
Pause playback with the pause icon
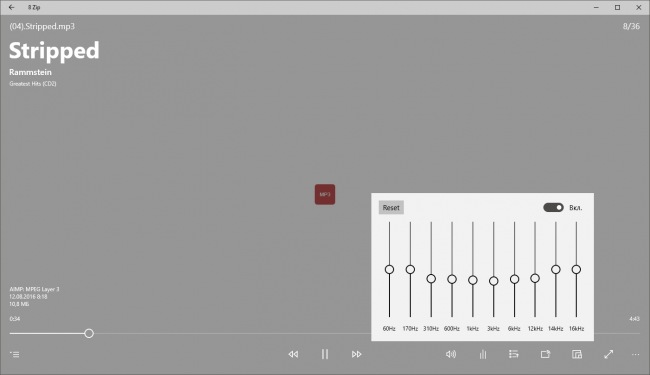[325, 354]
